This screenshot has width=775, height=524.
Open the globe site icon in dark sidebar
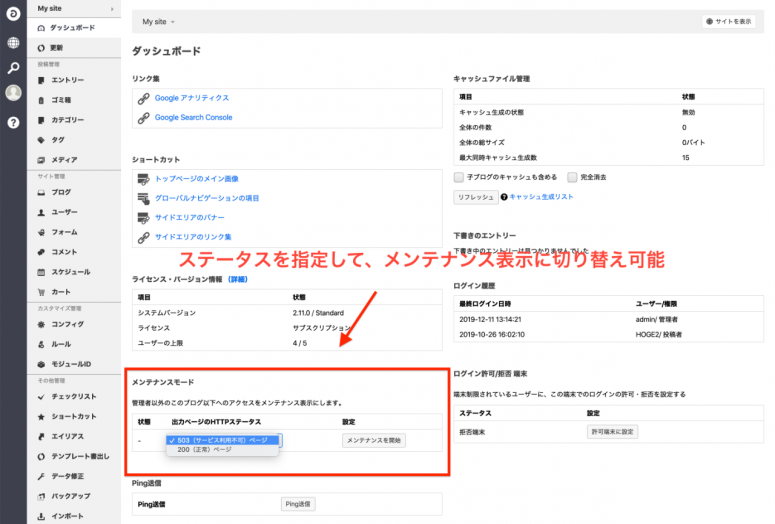click(x=13, y=43)
